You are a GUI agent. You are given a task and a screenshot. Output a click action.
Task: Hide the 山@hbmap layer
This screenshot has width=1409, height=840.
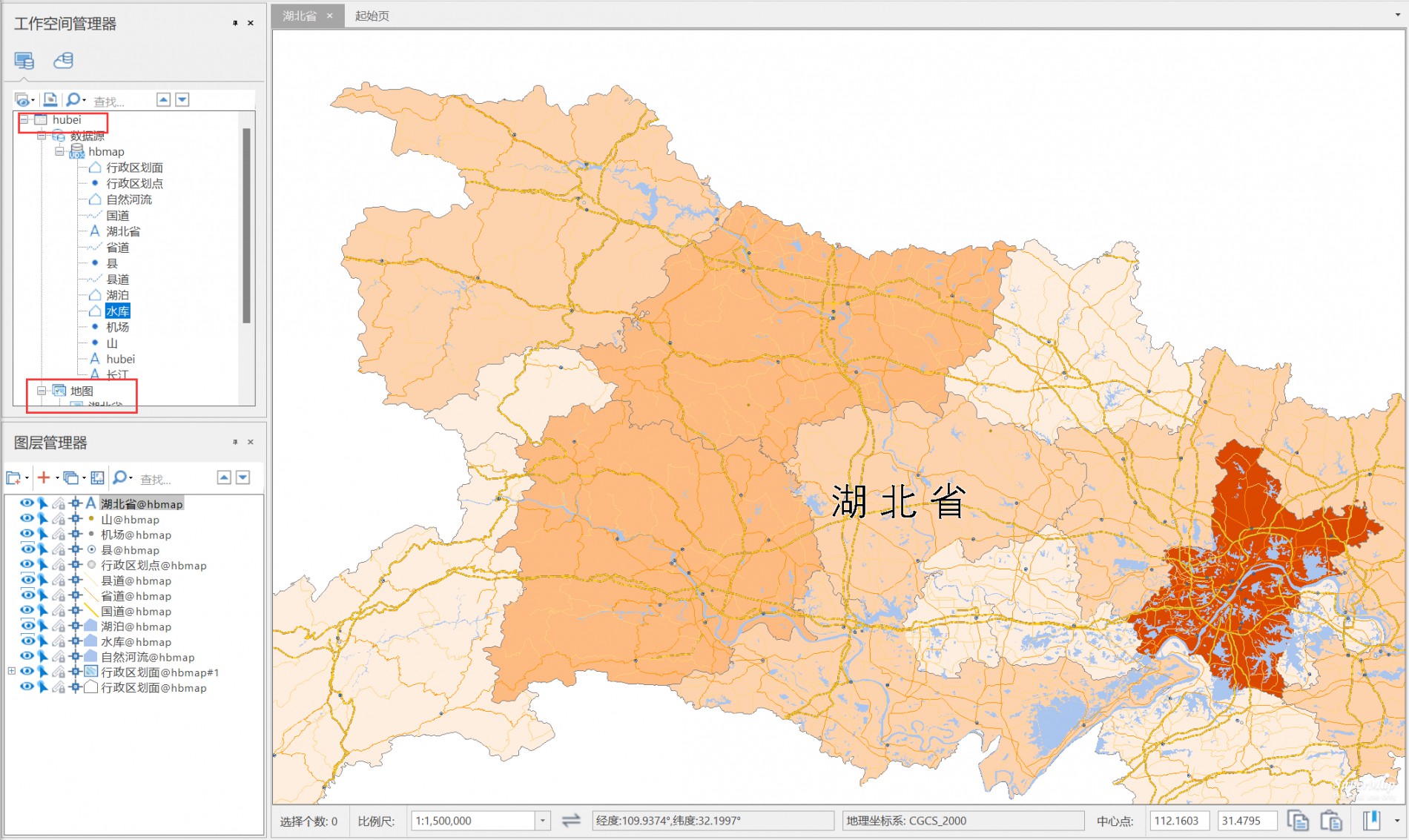27,519
